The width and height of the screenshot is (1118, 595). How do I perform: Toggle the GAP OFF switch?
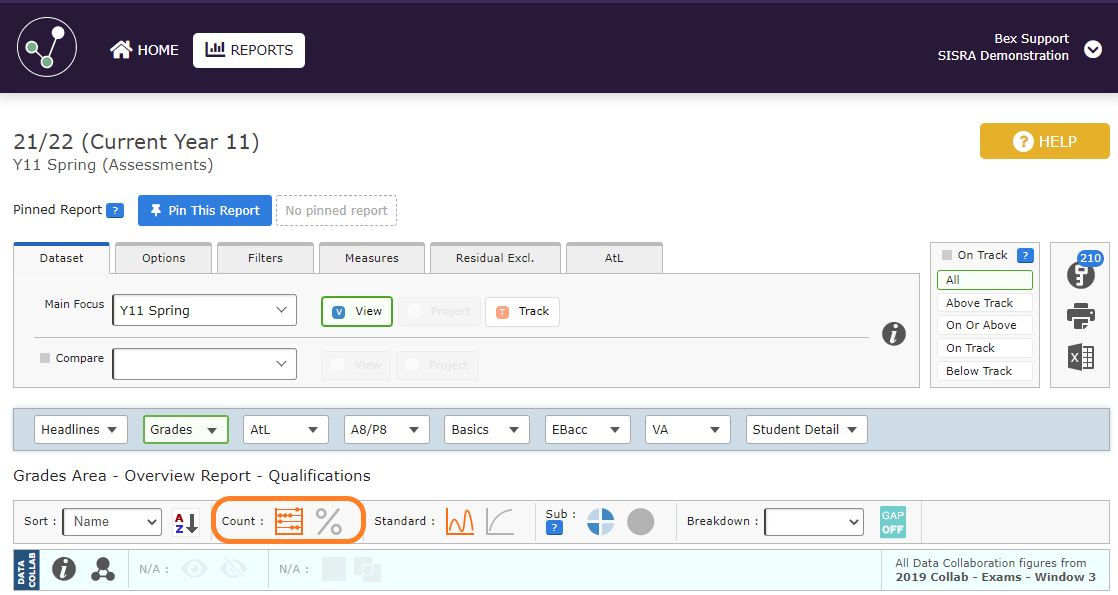(x=892, y=521)
